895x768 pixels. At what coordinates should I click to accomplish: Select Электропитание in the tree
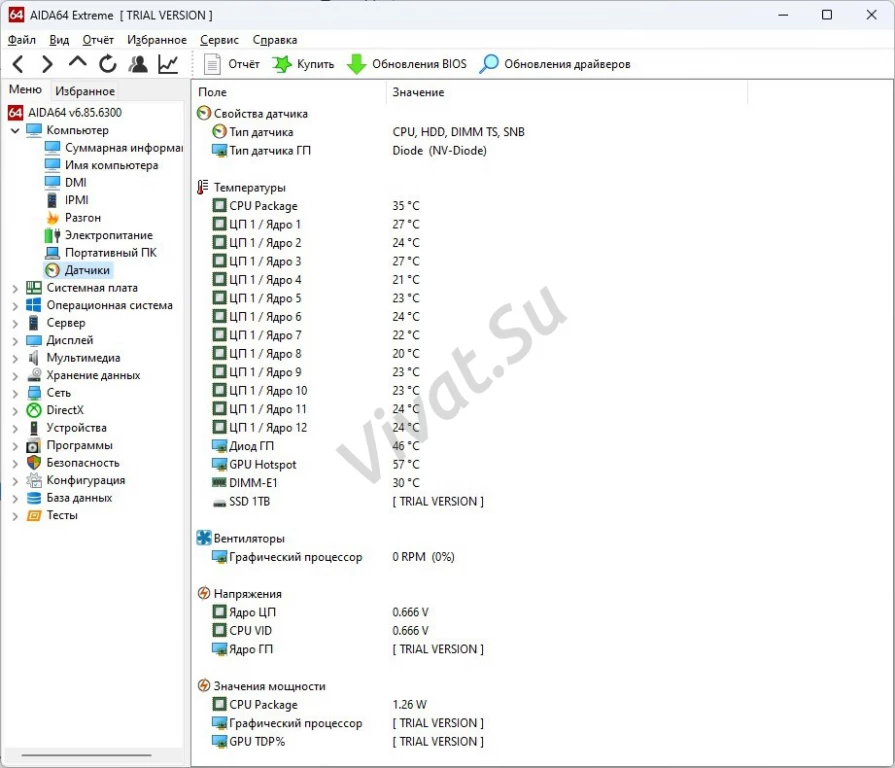[x=108, y=235]
